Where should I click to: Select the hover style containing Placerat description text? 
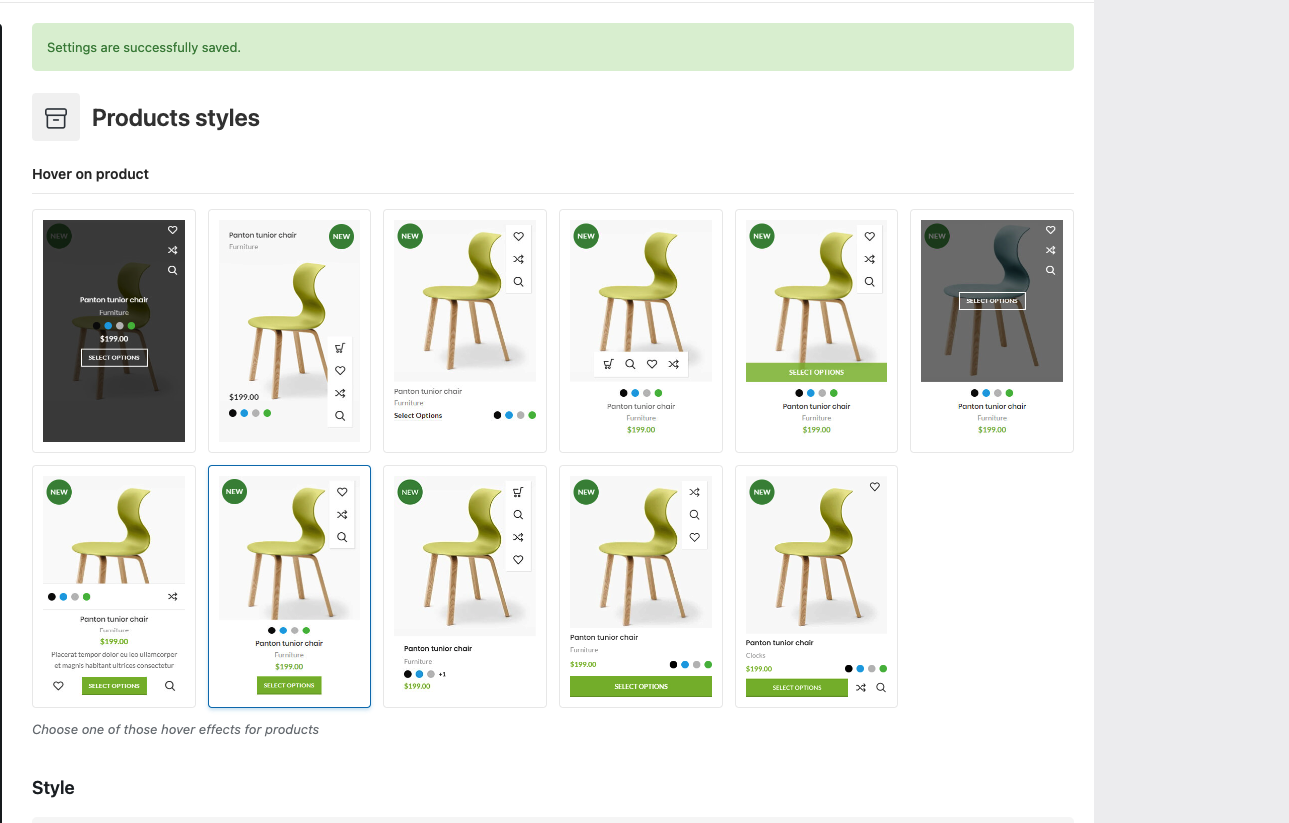pyautogui.click(x=114, y=586)
